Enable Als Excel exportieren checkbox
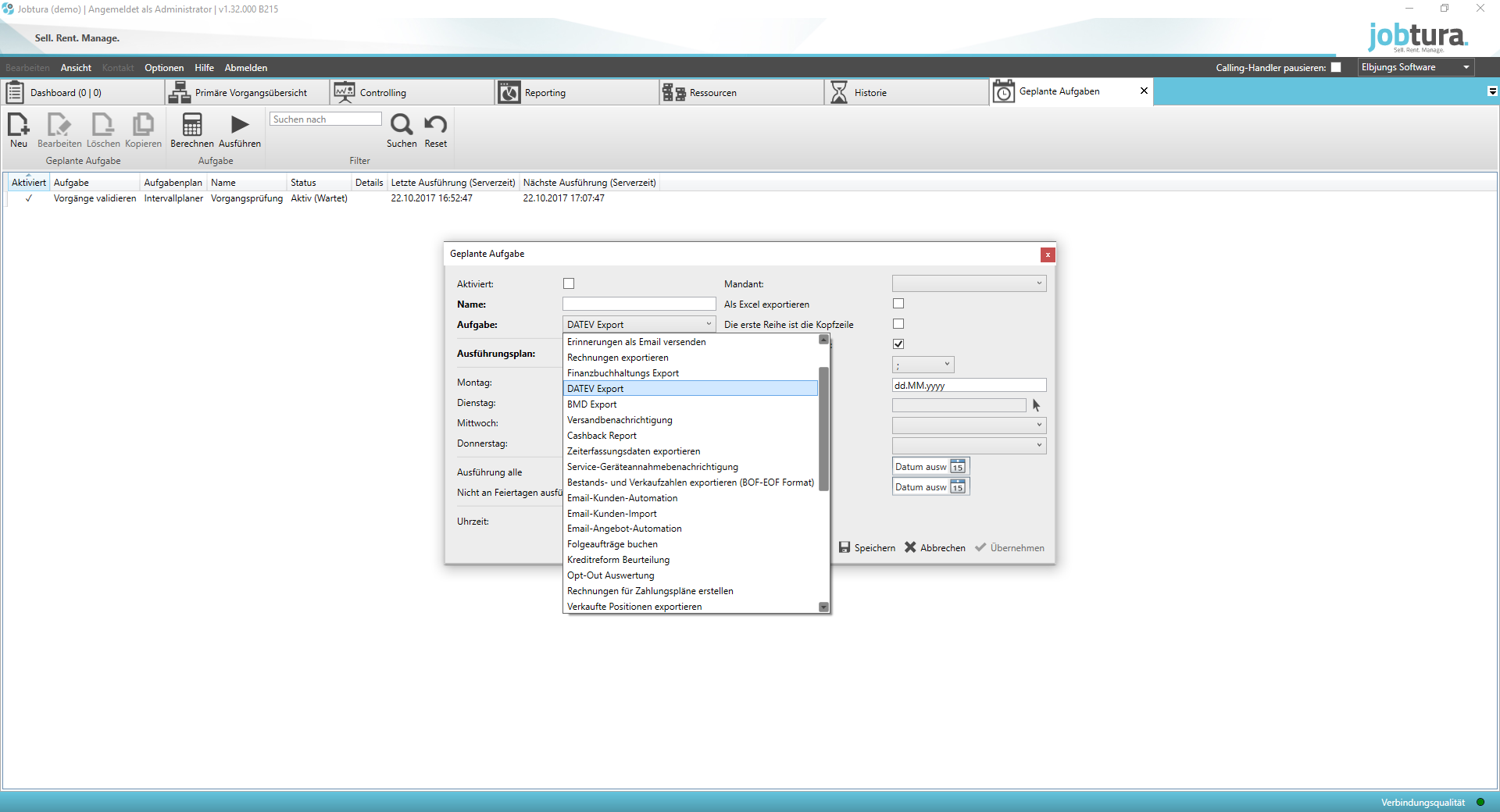Screen dimensions: 1500x812 898,304
